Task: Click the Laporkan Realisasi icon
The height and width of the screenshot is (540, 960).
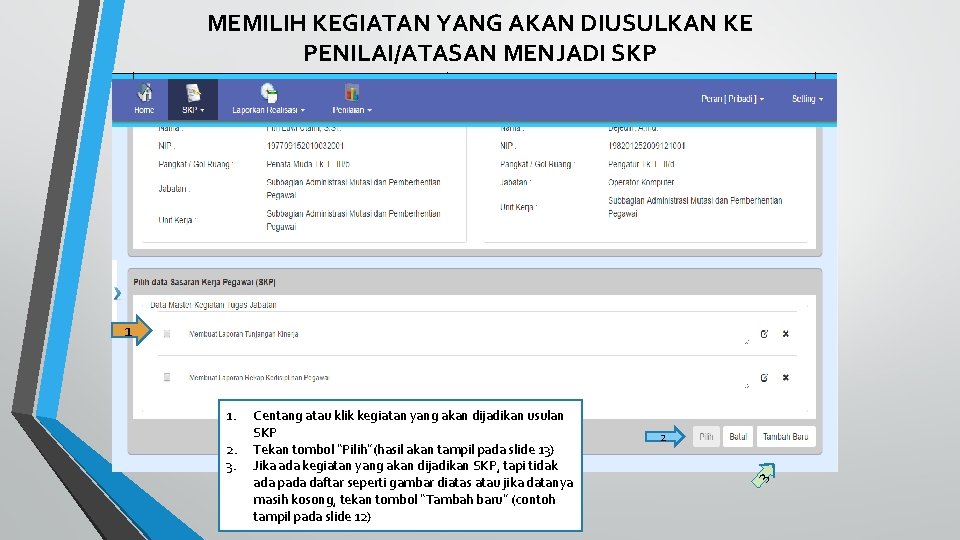Action: [269, 92]
